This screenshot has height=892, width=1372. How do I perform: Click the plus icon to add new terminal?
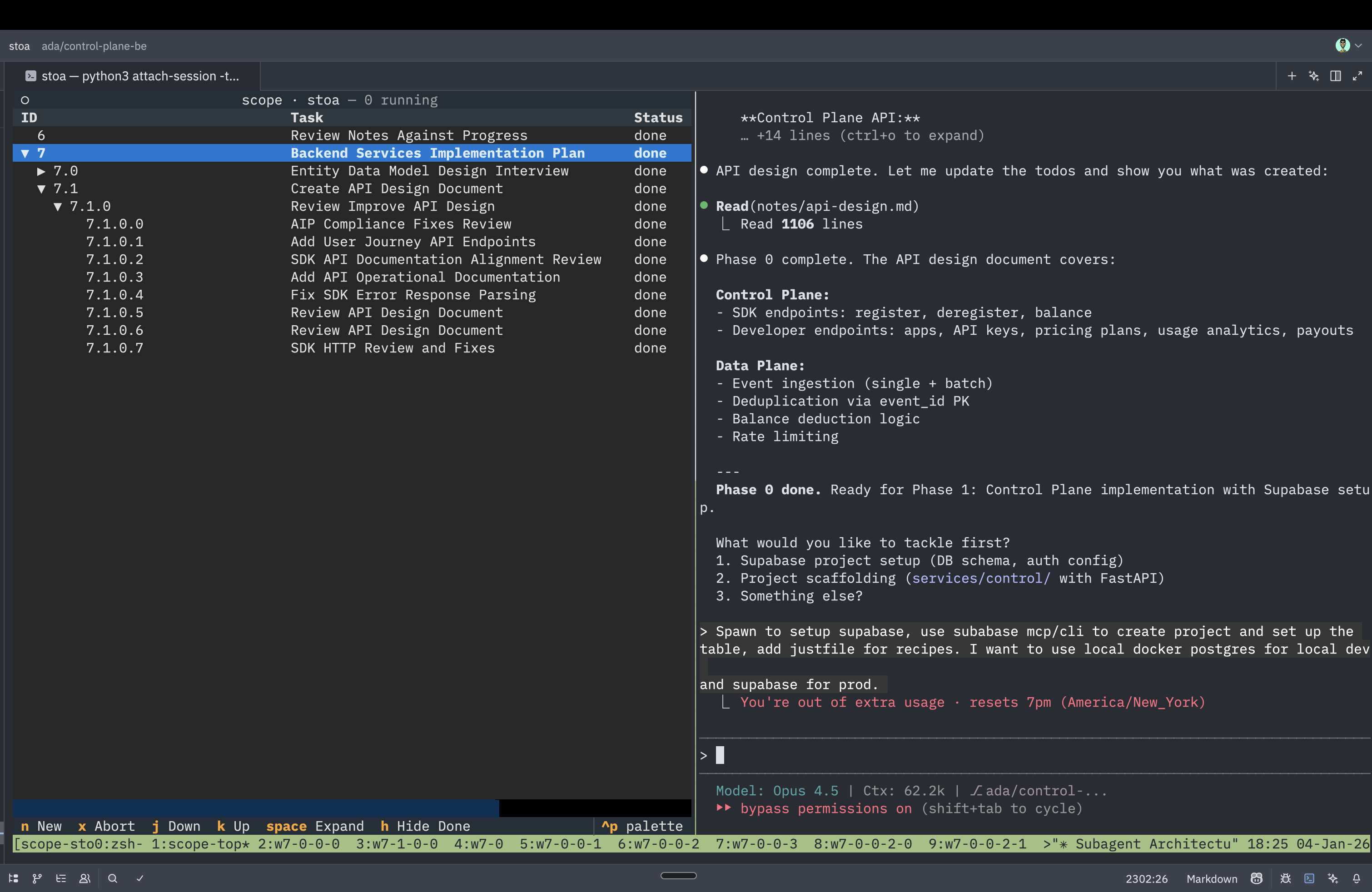coord(1292,76)
